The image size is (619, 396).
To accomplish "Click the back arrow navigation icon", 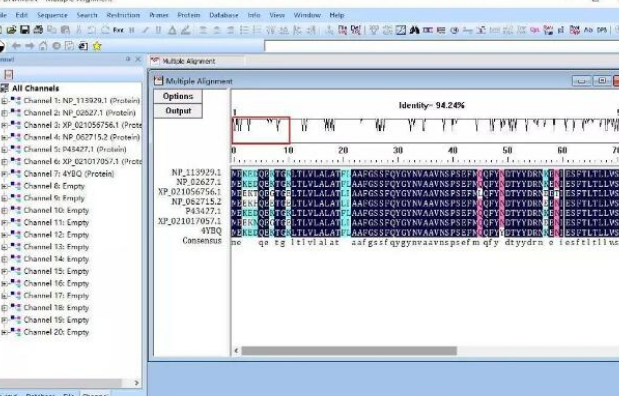I will click(x=16, y=46).
